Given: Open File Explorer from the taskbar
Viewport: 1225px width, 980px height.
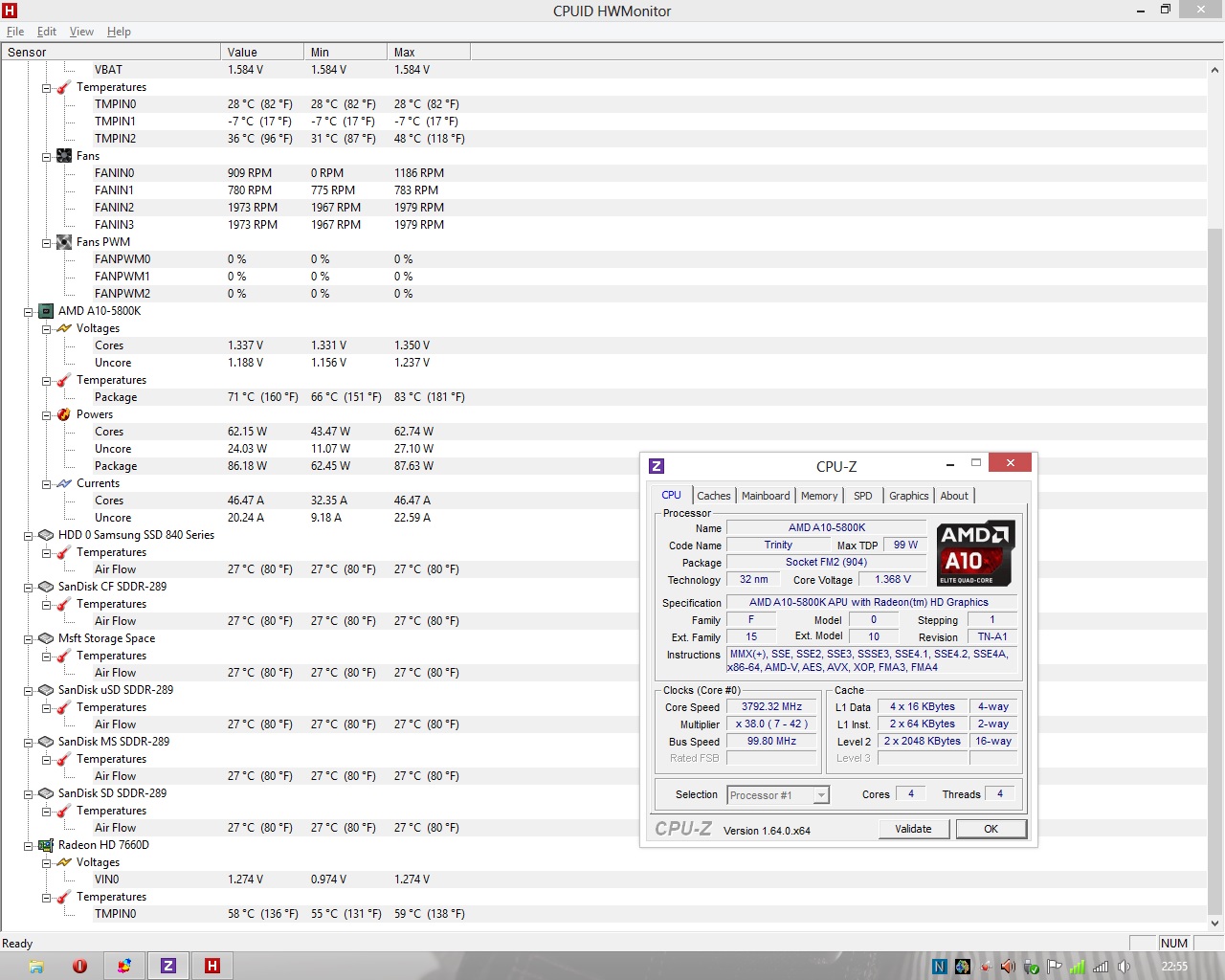Looking at the screenshot, I should [36, 966].
